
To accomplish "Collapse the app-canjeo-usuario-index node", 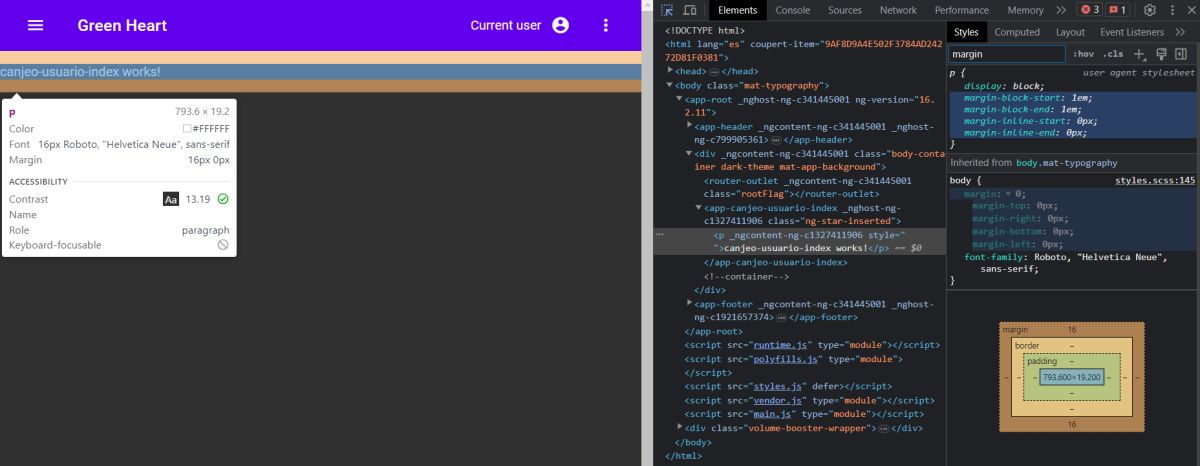I will point(698,208).
